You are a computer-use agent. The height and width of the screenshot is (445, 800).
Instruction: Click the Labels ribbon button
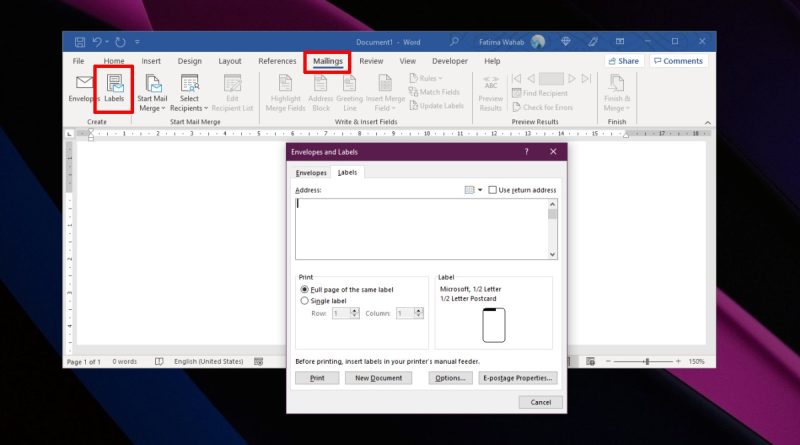(114, 88)
